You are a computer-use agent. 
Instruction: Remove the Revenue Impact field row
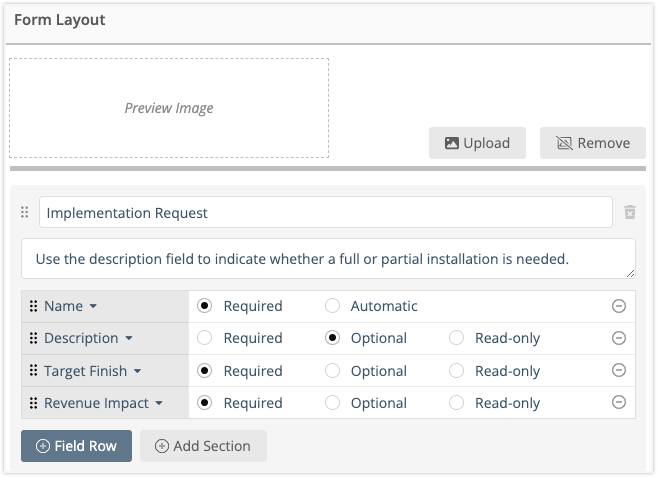[619, 403]
